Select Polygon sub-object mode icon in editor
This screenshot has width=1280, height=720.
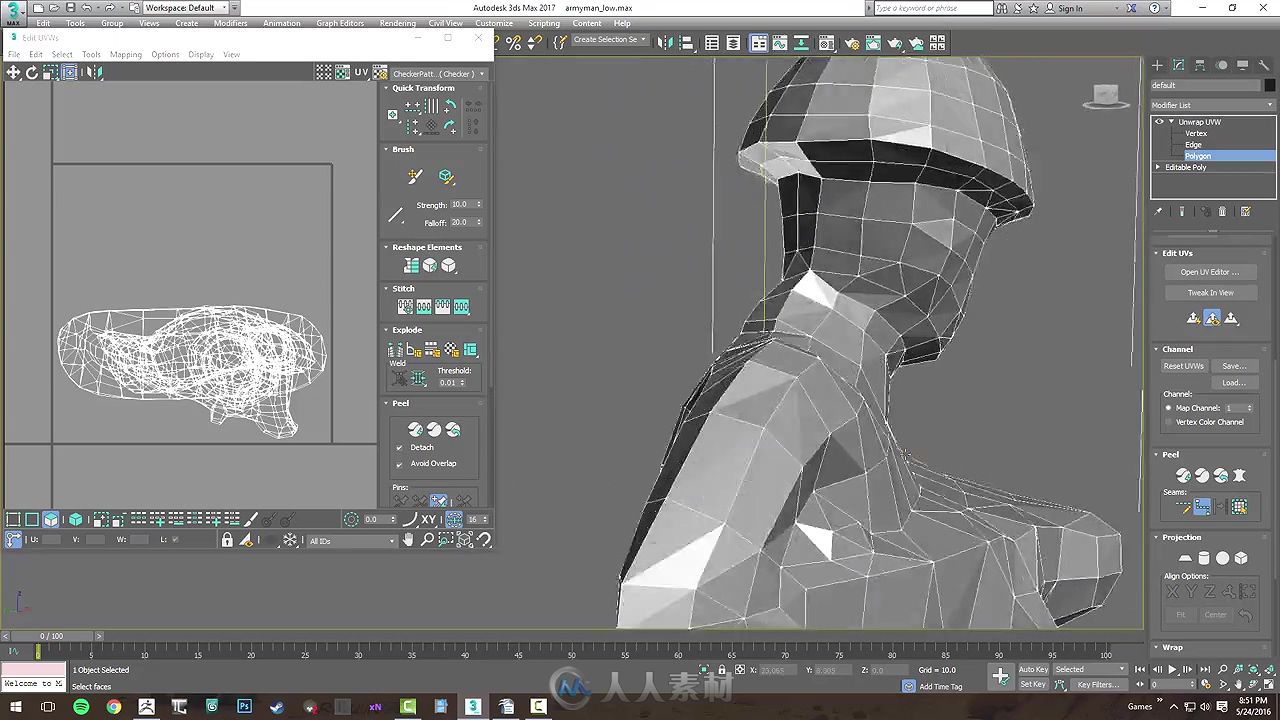point(51,519)
